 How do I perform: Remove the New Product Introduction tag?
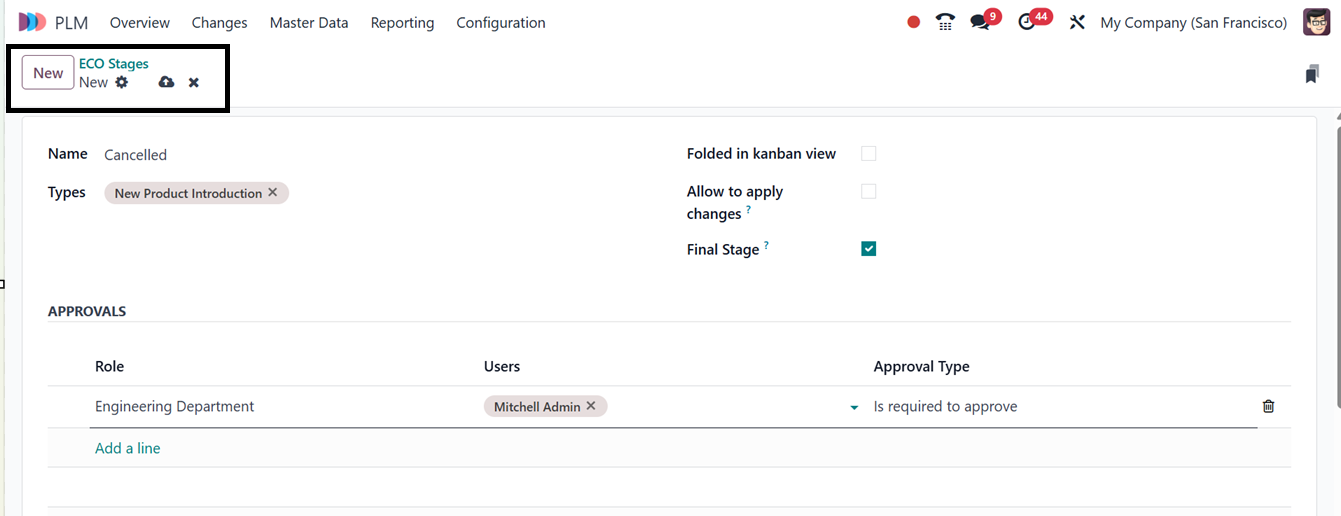pyautogui.click(x=272, y=192)
